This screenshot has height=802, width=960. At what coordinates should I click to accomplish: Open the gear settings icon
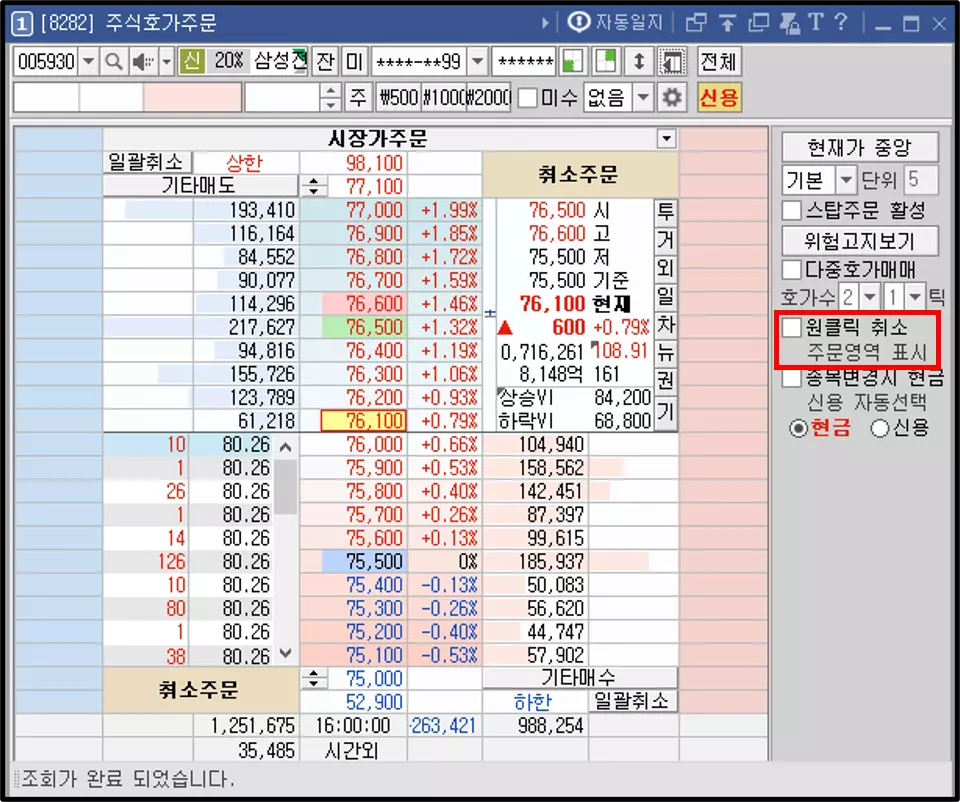coord(672,98)
